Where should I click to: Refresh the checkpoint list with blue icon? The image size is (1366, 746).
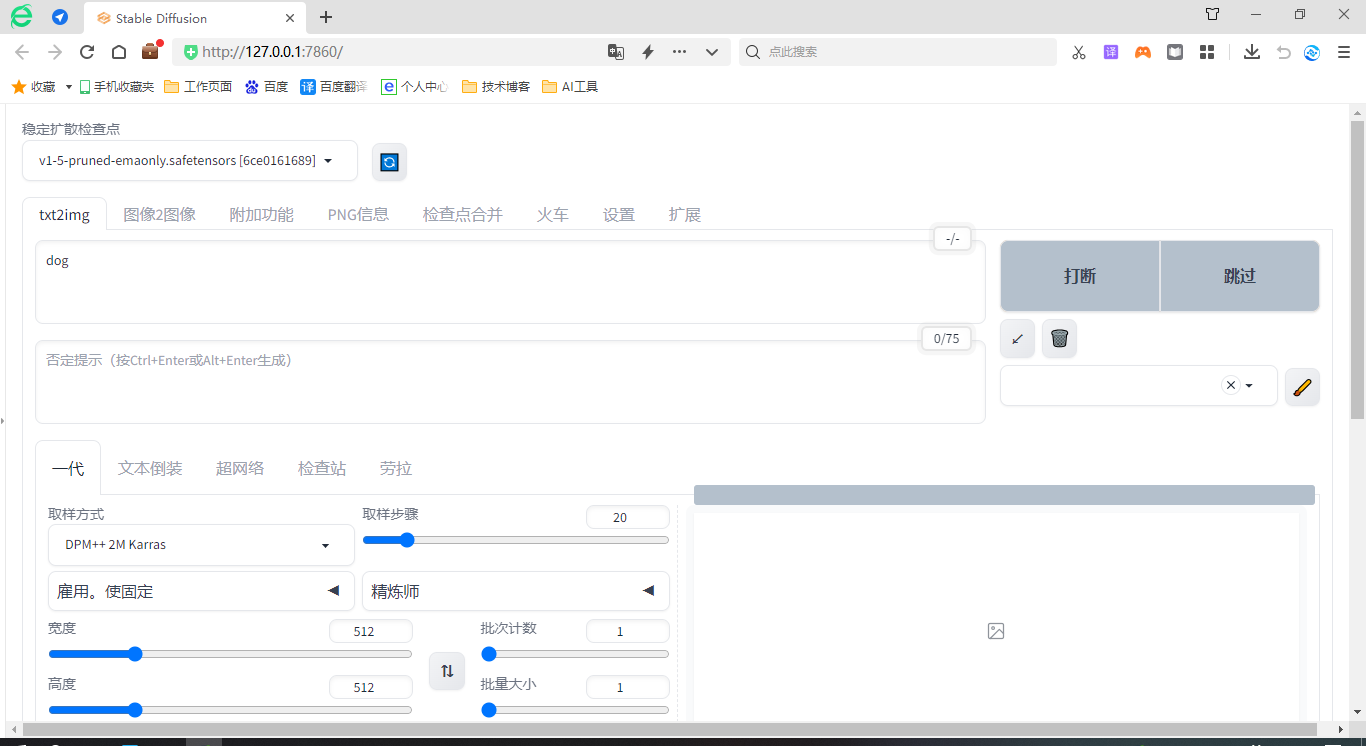point(390,162)
